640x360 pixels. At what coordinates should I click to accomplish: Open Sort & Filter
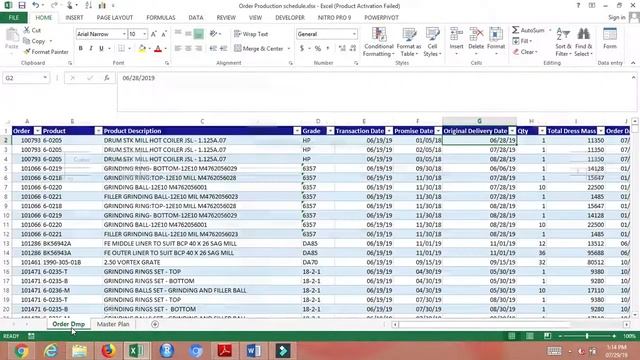563,42
